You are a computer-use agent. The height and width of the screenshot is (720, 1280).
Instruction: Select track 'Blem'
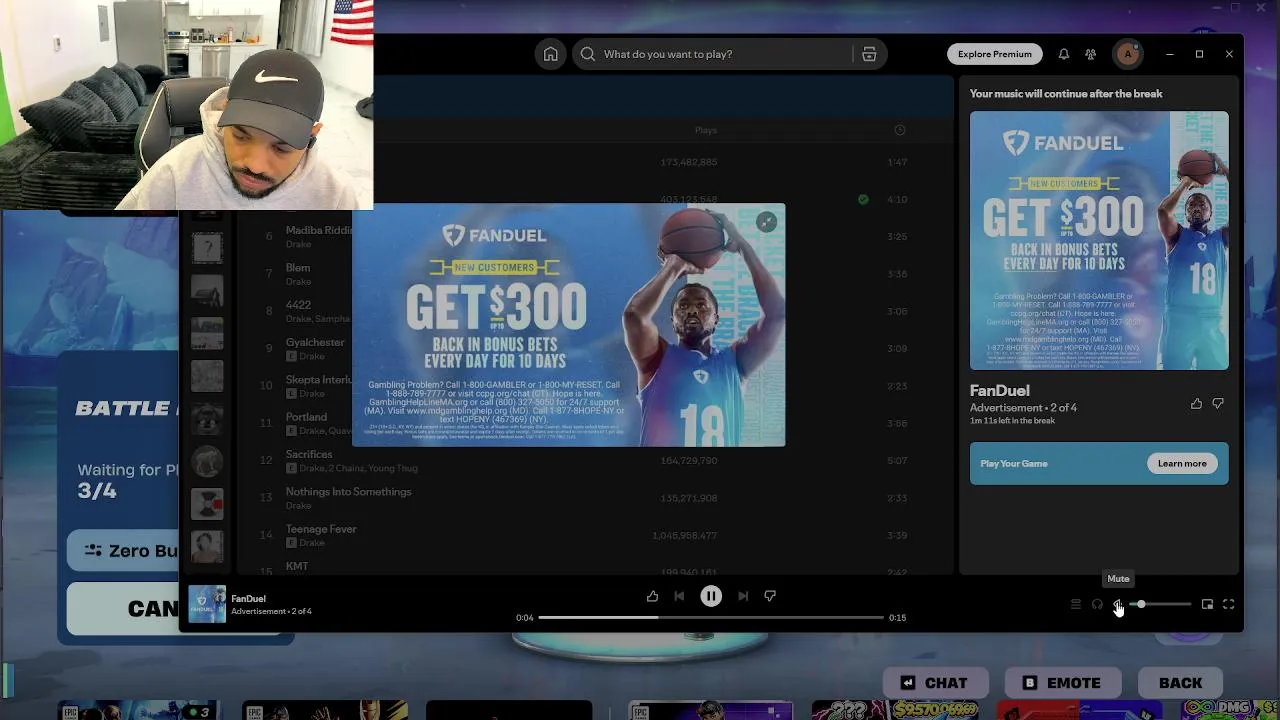coord(298,267)
